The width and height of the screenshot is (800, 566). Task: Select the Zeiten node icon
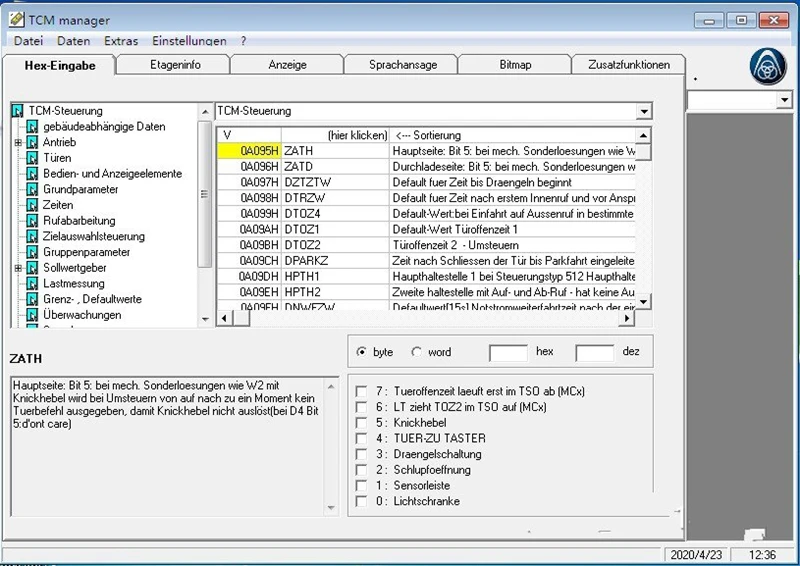32,205
